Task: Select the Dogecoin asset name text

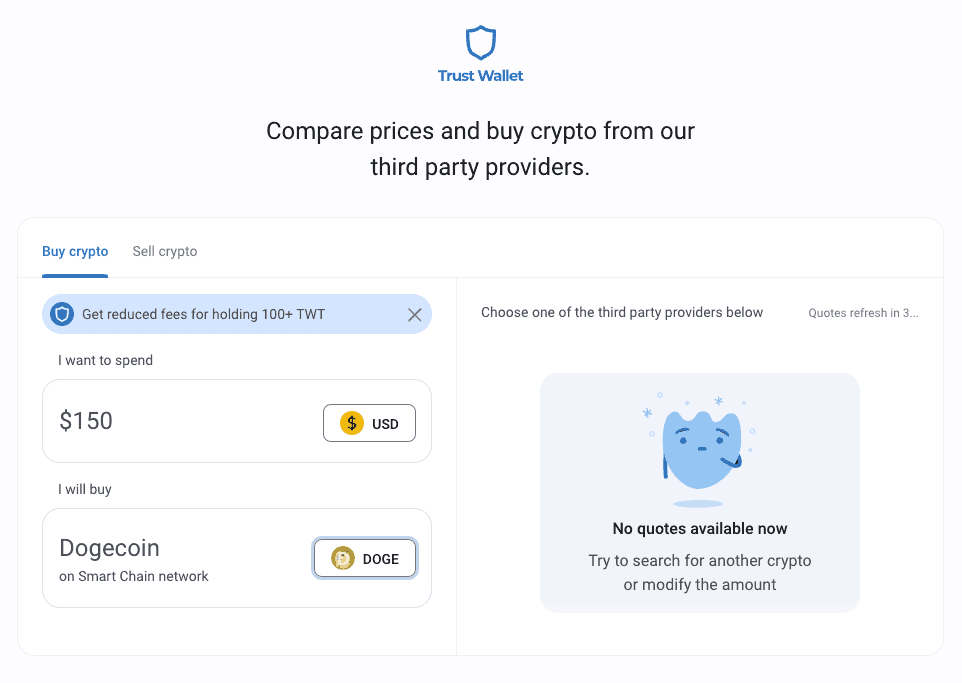Action: click(x=109, y=548)
